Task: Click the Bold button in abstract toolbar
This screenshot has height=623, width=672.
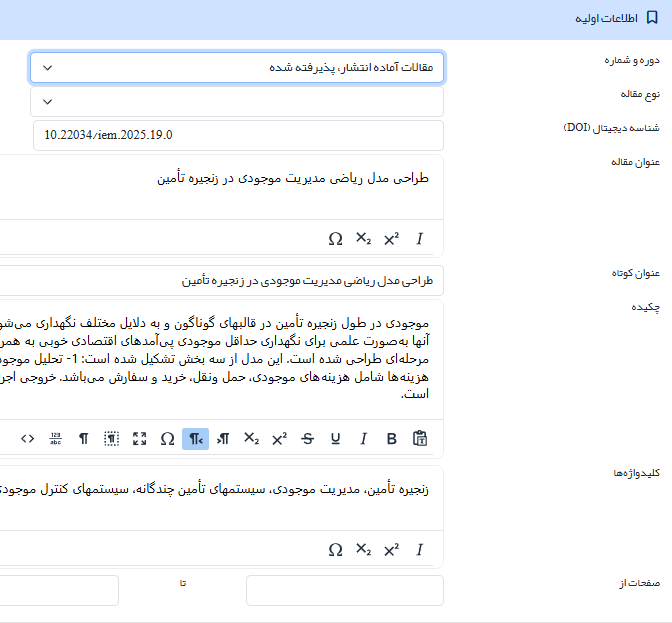Action: point(392,438)
